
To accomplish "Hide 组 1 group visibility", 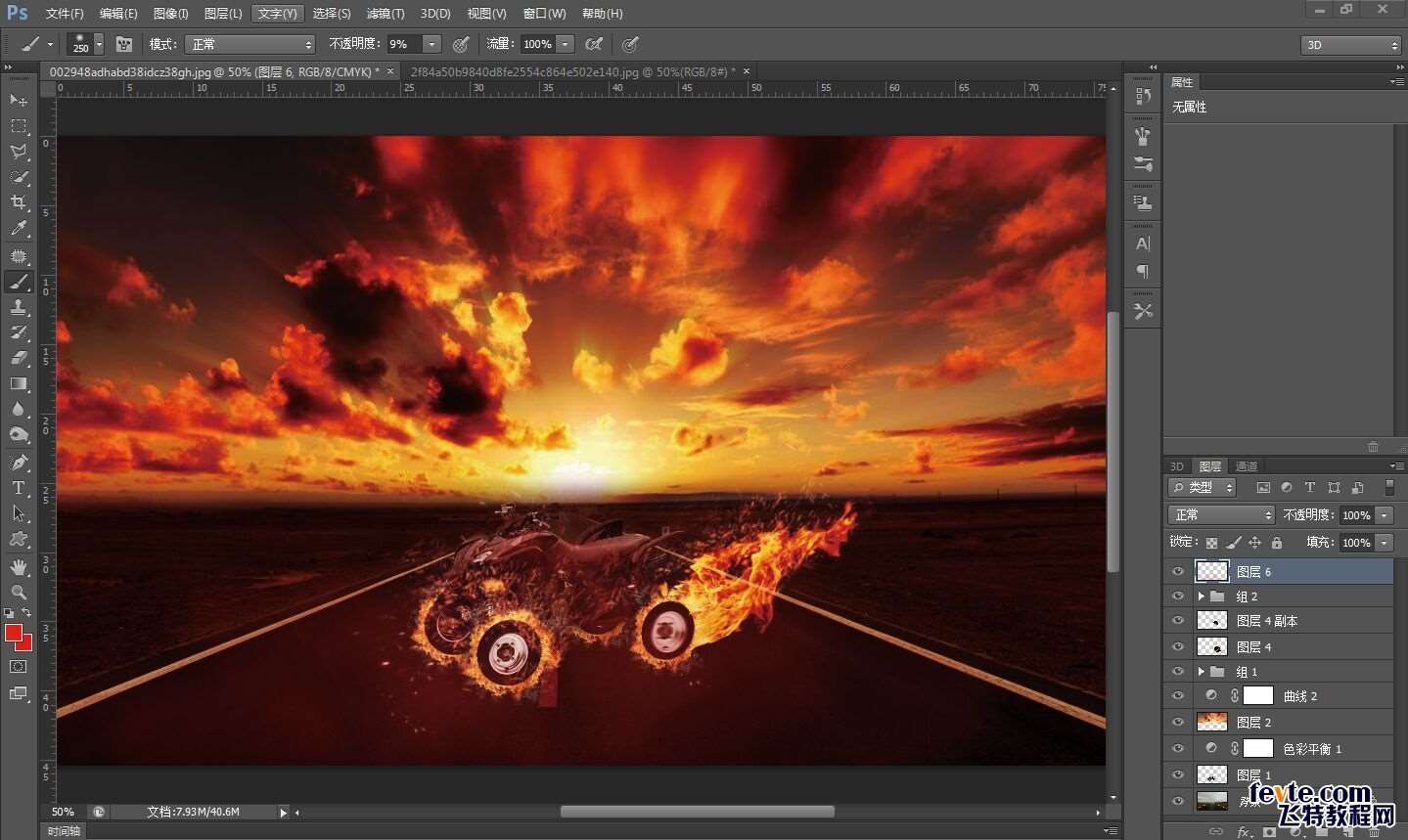I will tap(1178, 672).
